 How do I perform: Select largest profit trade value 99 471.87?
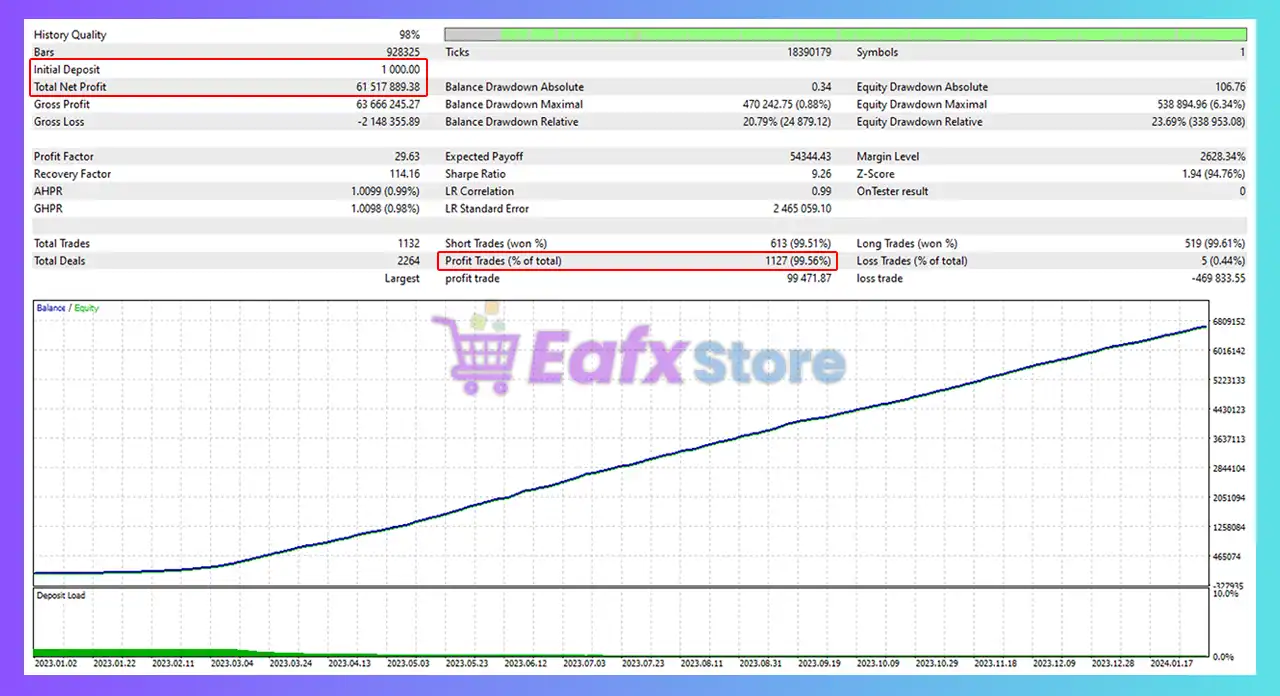click(811, 278)
